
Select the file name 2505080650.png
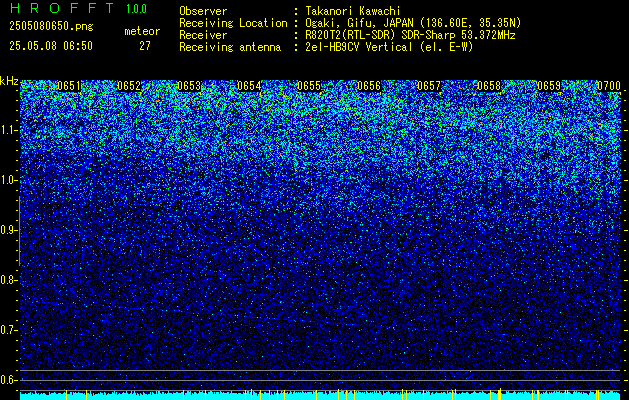(x=51, y=27)
